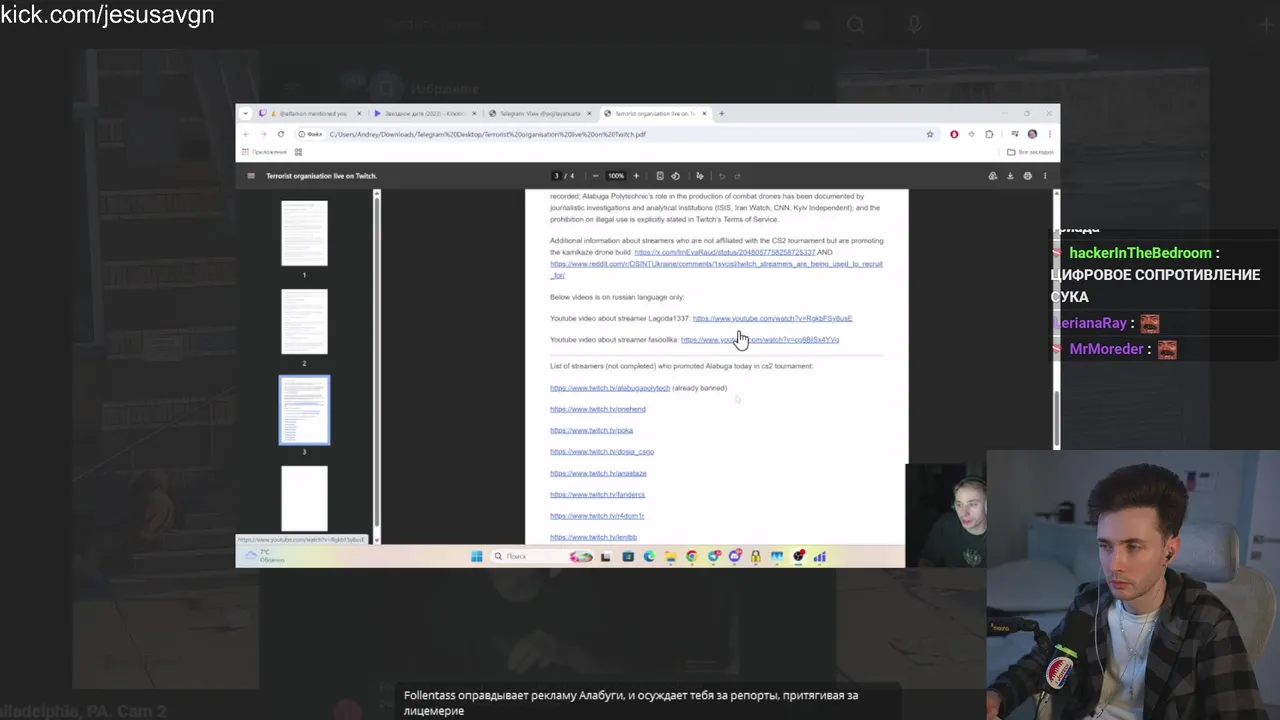The width and height of the screenshot is (1280, 720).
Task: Open twitch.tv/anastaze link
Action: coord(598,473)
